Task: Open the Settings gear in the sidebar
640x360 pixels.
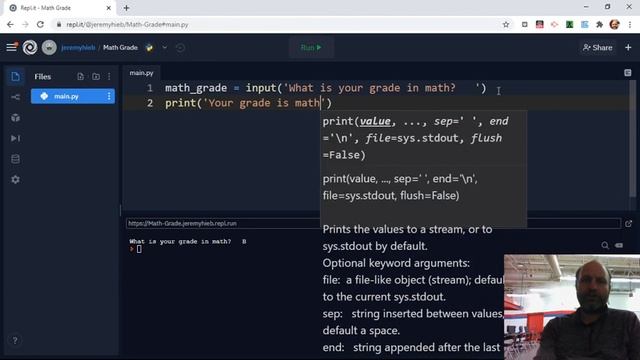Action: pos(16,180)
